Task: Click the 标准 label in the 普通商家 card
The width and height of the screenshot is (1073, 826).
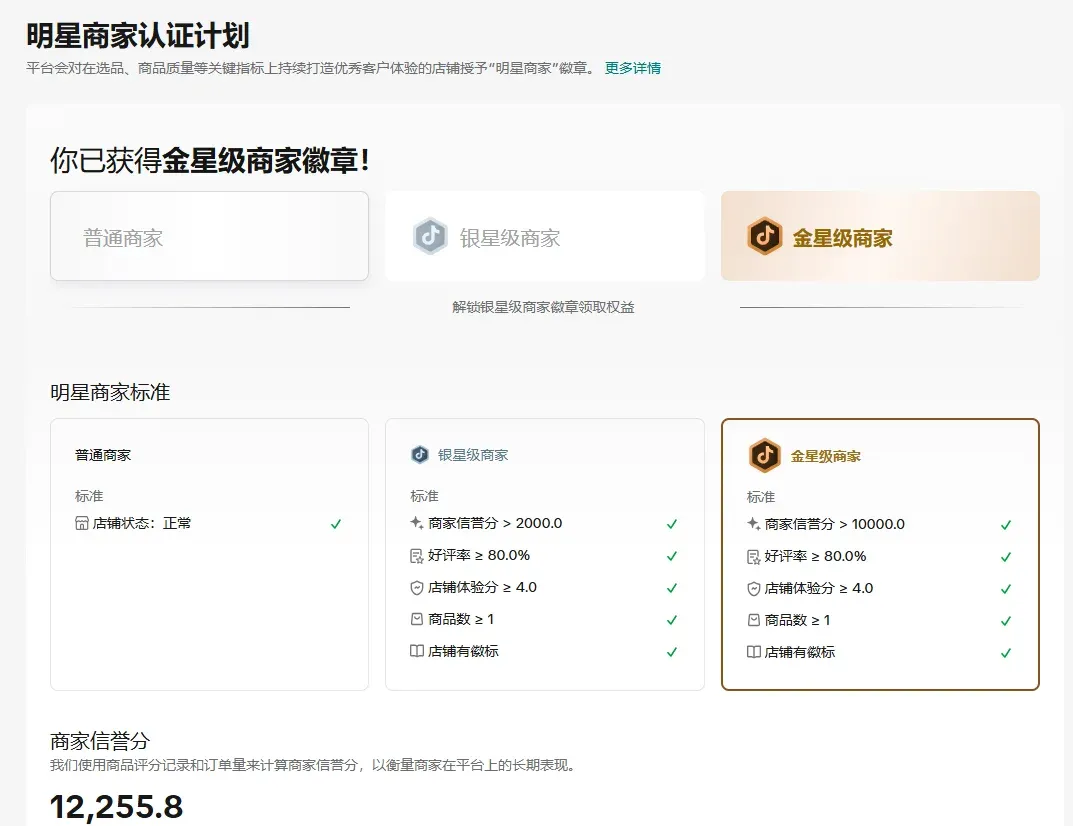Action: pyautogui.click(x=89, y=495)
